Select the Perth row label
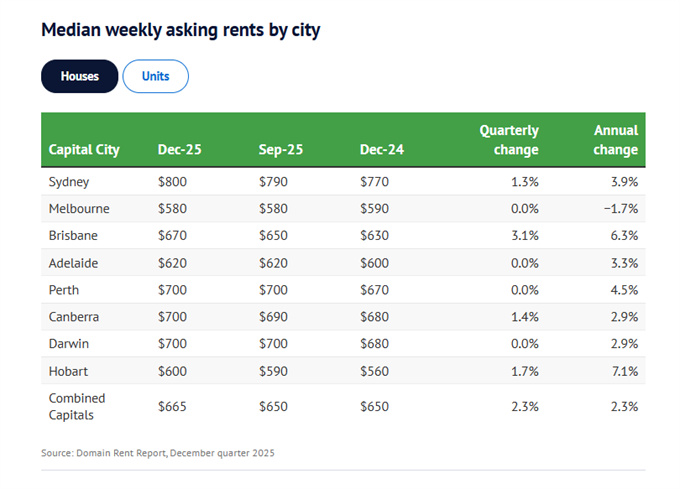The width and height of the screenshot is (680, 489). pos(64,290)
